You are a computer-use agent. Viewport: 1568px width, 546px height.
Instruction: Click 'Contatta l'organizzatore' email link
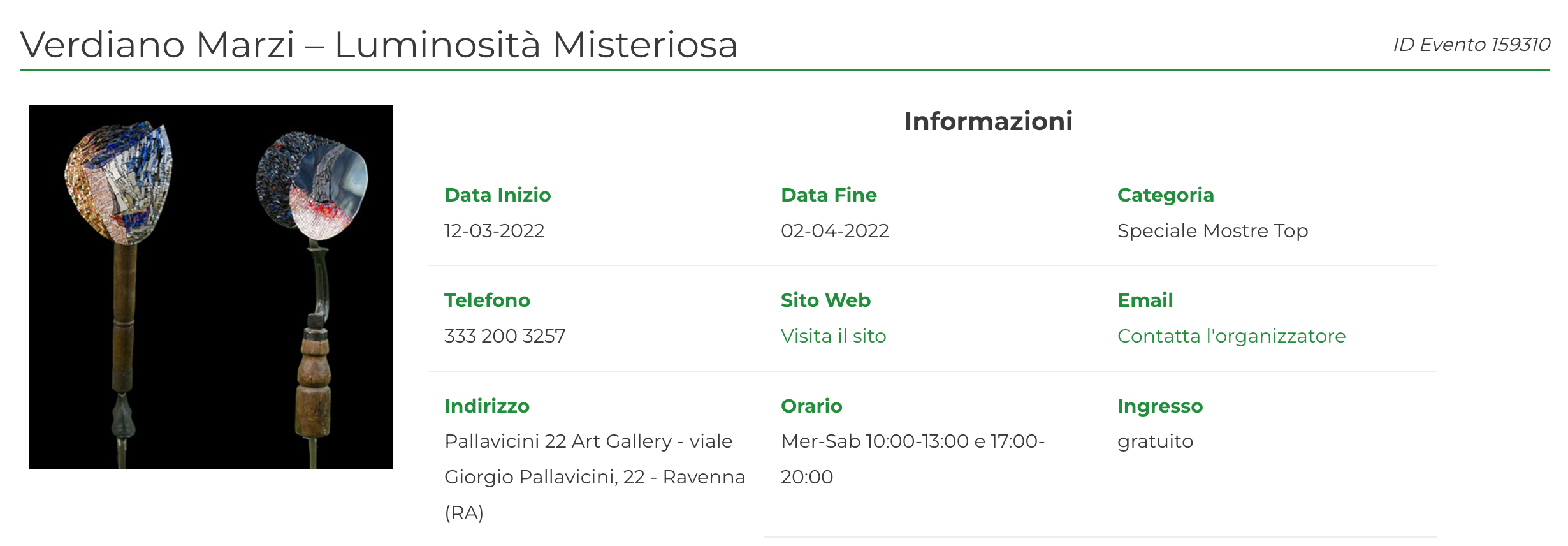pyautogui.click(x=1231, y=336)
